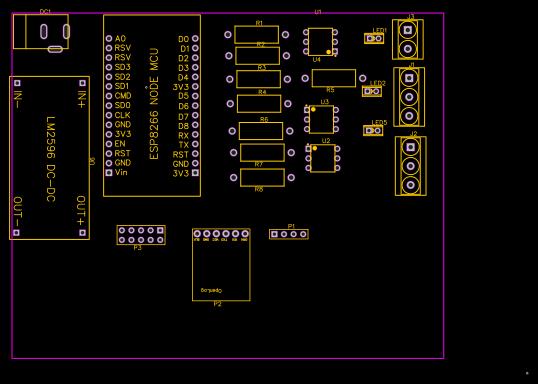Viewport: 538px width, 384px height.
Task: Select the R5 resistor footprint
Action: coord(334,78)
